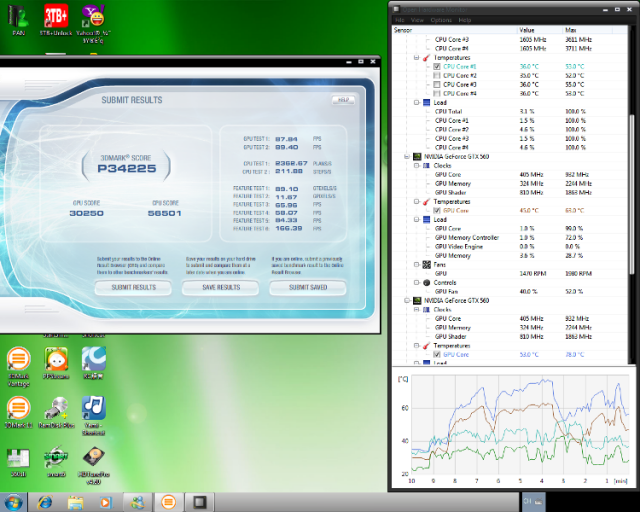The image size is (640, 512).
Task: Launch the smart6 desktop shortcut
Action: (x=56, y=461)
